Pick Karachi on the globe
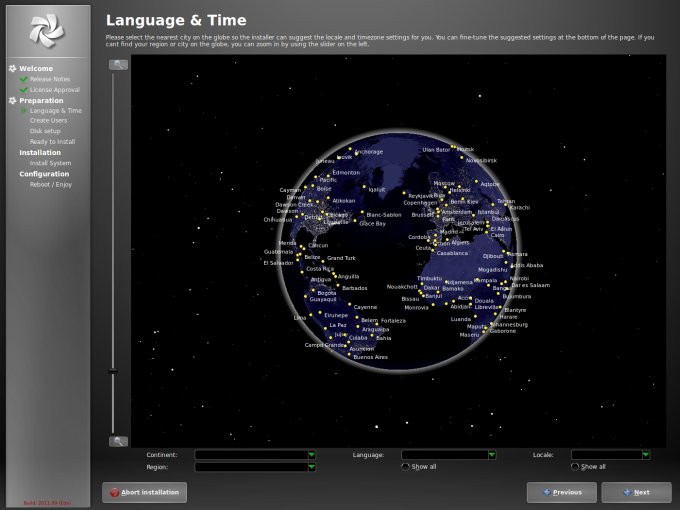Screen dimensions: 680x510 click(520, 208)
